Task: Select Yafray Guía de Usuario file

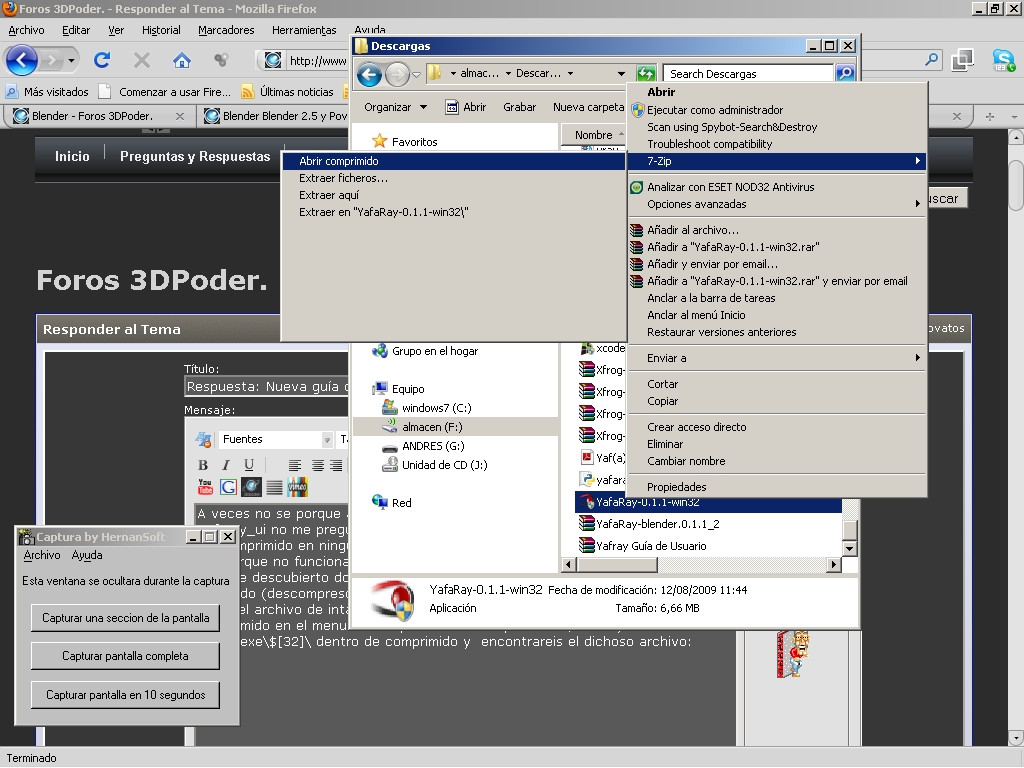Action: coord(643,546)
